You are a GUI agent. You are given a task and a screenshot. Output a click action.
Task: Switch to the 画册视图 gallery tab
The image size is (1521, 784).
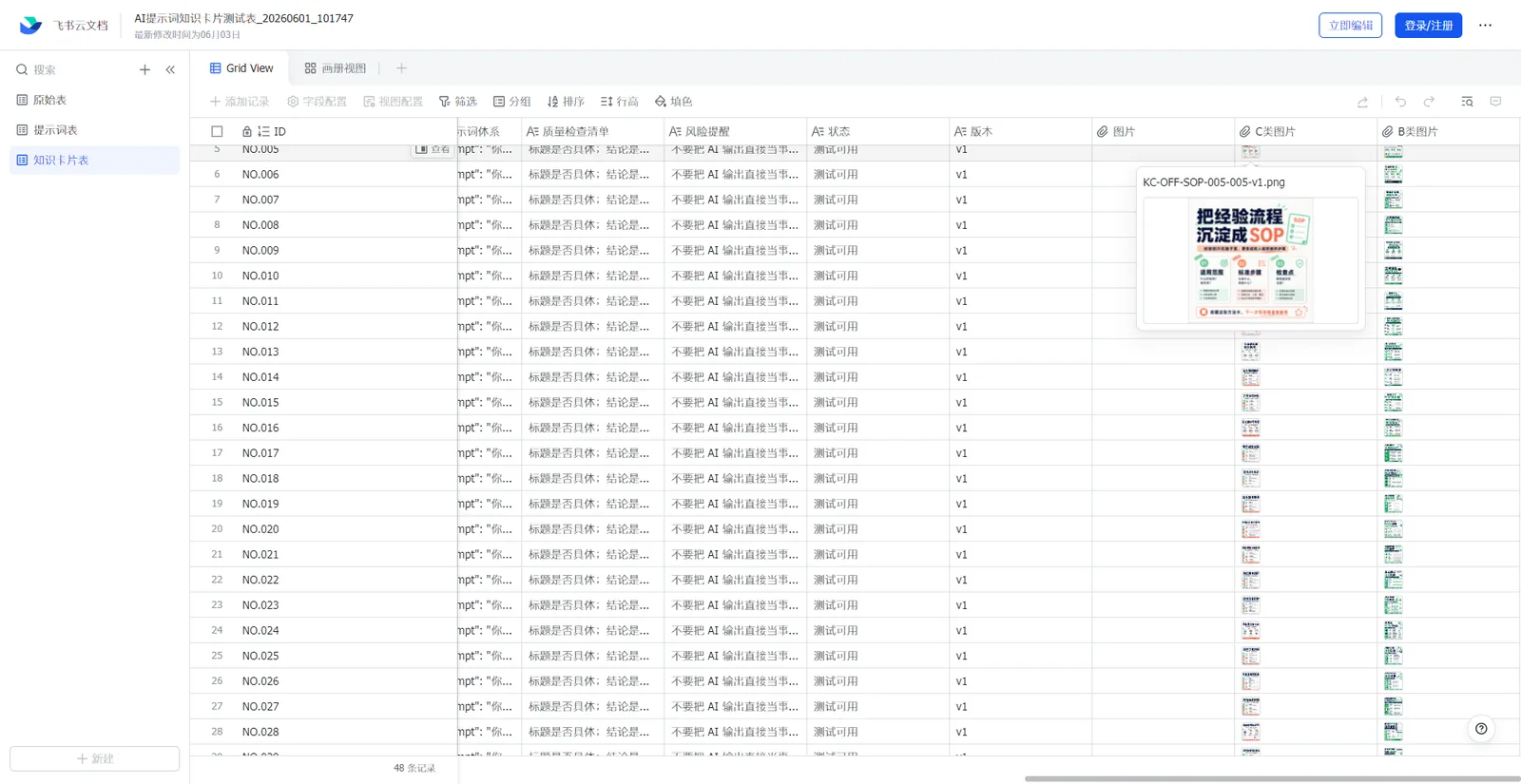(x=335, y=68)
